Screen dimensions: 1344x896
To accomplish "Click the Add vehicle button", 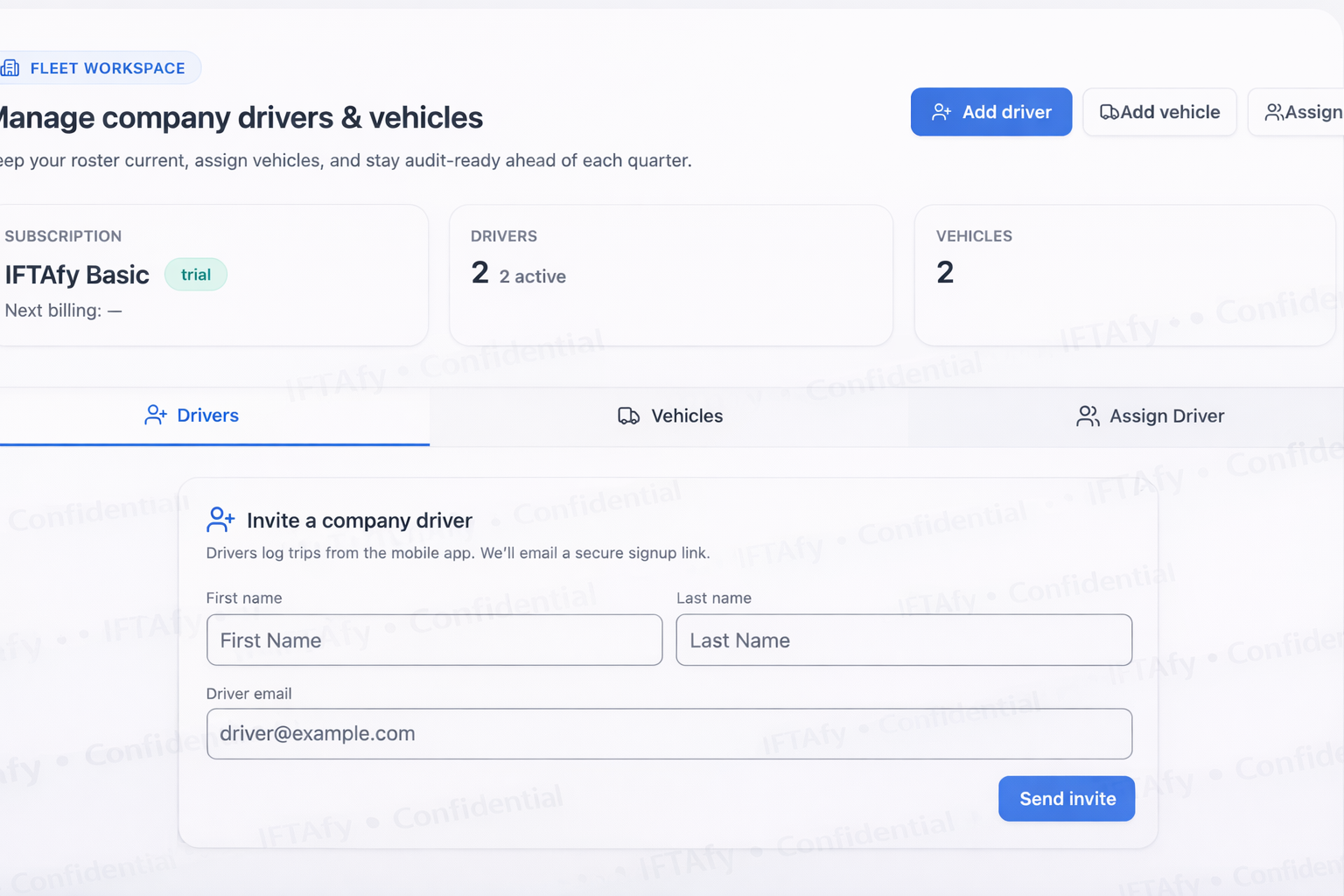I will [x=1159, y=112].
